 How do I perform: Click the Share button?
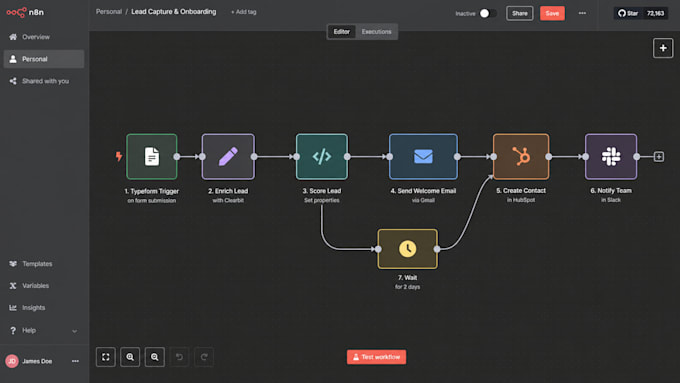520,13
